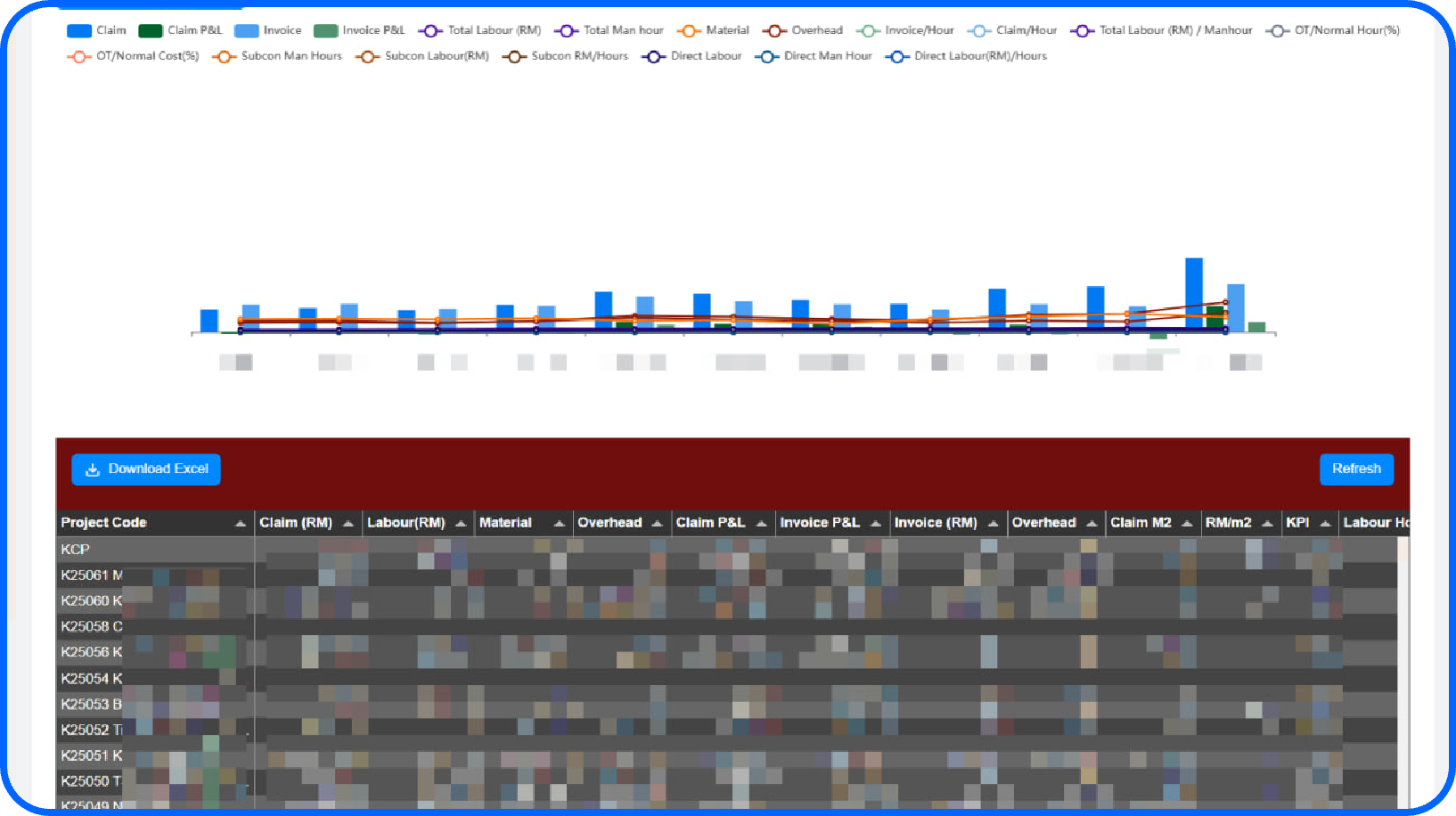Click the dark green Claim P&L legend icon
The height and width of the screenshot is (816, 1456).
point(149,29)
